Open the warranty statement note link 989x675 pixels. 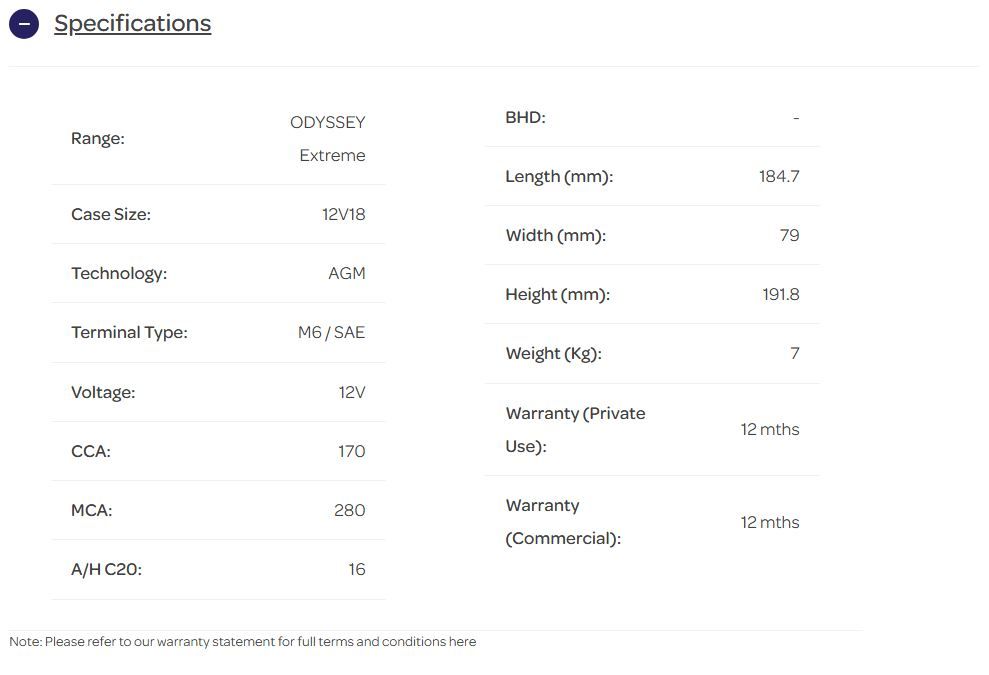tap(242, 642)
